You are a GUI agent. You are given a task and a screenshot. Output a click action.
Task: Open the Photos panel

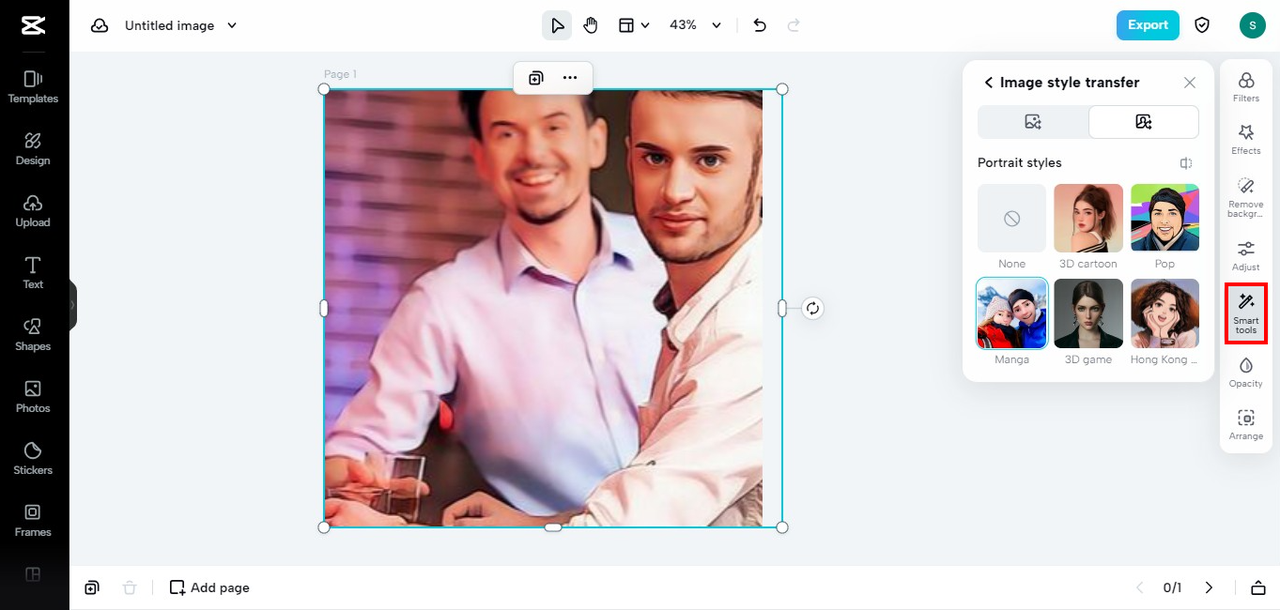33,397
